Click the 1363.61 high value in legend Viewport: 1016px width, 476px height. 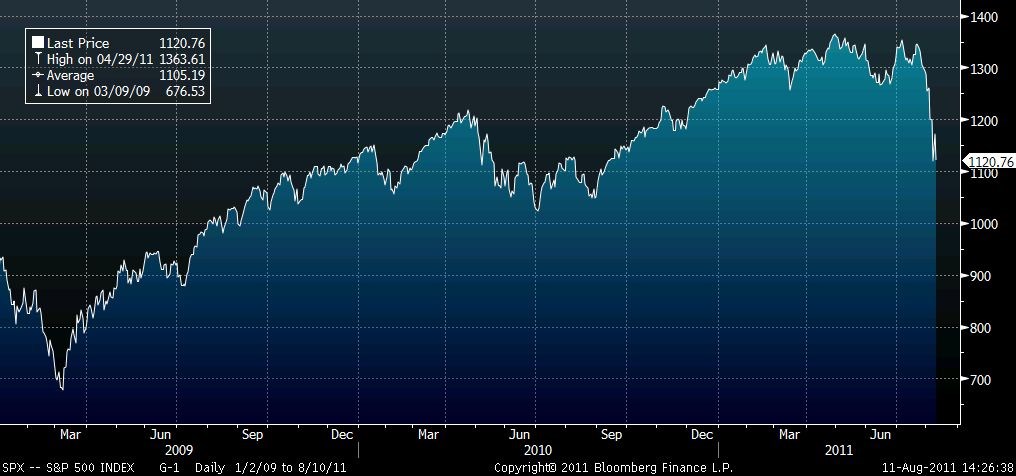182,60
